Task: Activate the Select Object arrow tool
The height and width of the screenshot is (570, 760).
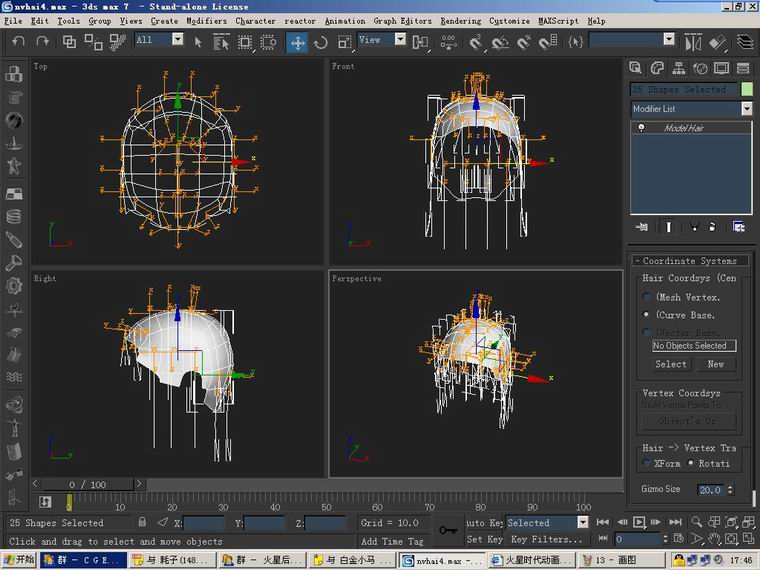Action: coord(198,42)
